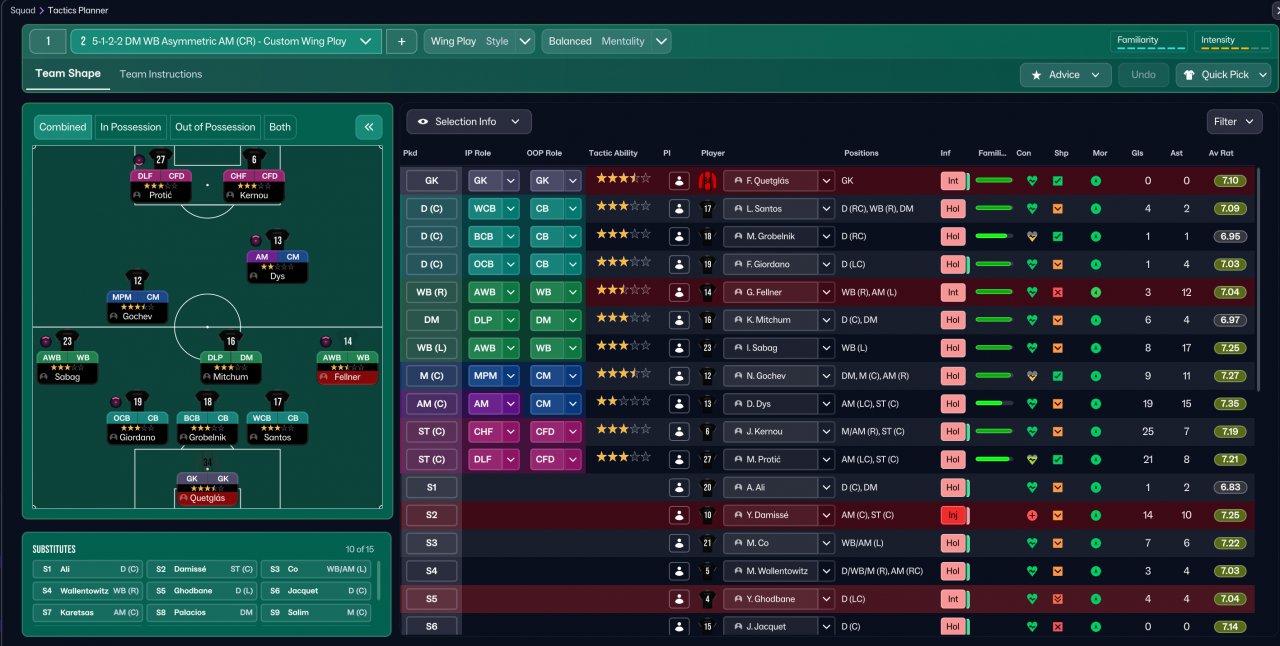
Task: Switch to Team Shape tab
Action: (68, 74)
